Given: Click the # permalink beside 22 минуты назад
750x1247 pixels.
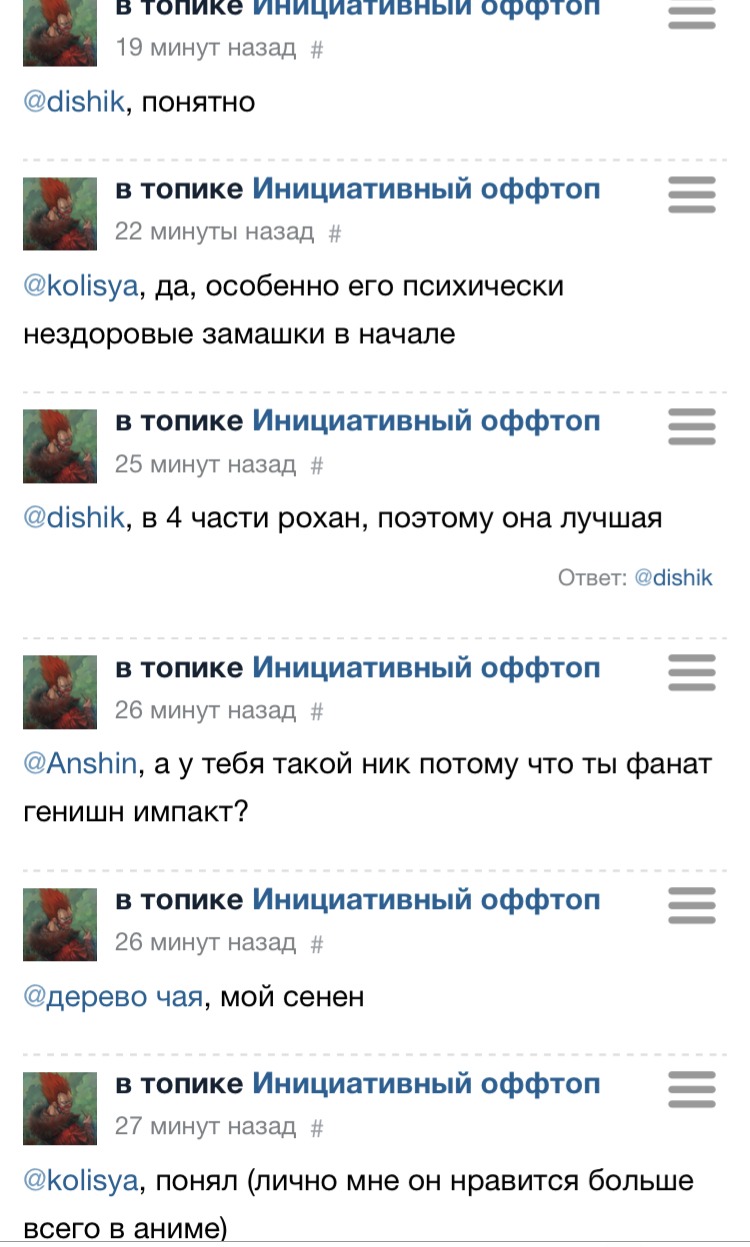Looking at the screenshot, I should (335, 233).
